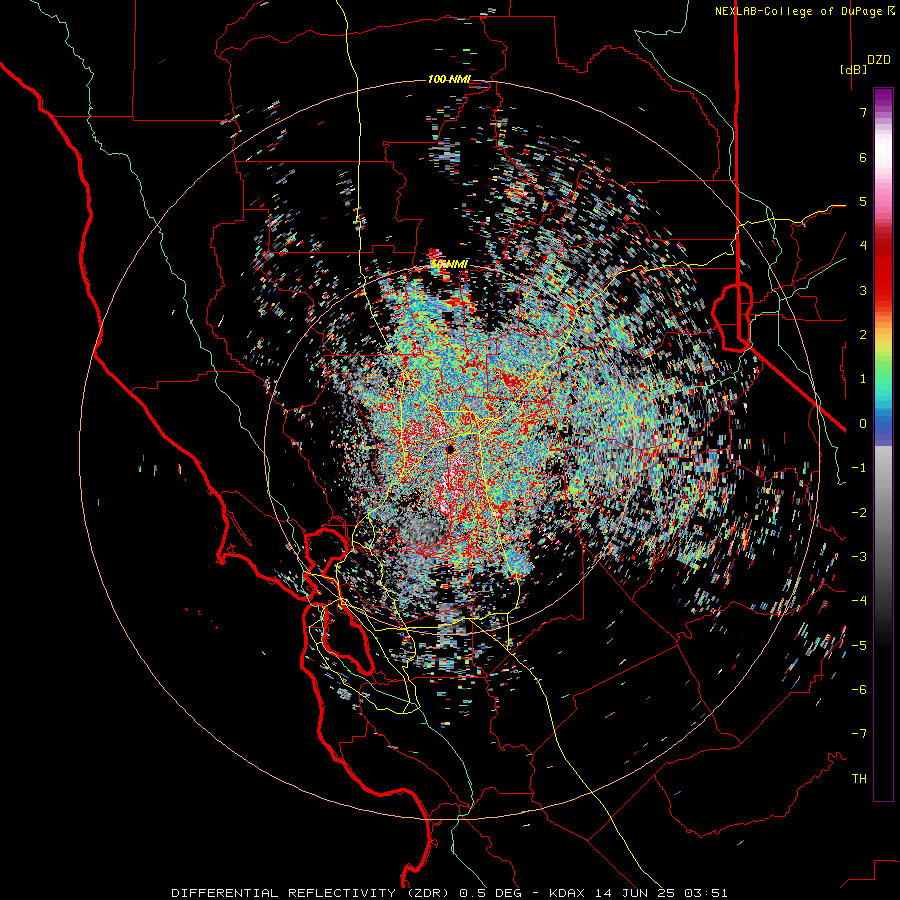
Task: Click the -2 value on the color scale
Action: [x=859, y=513]
